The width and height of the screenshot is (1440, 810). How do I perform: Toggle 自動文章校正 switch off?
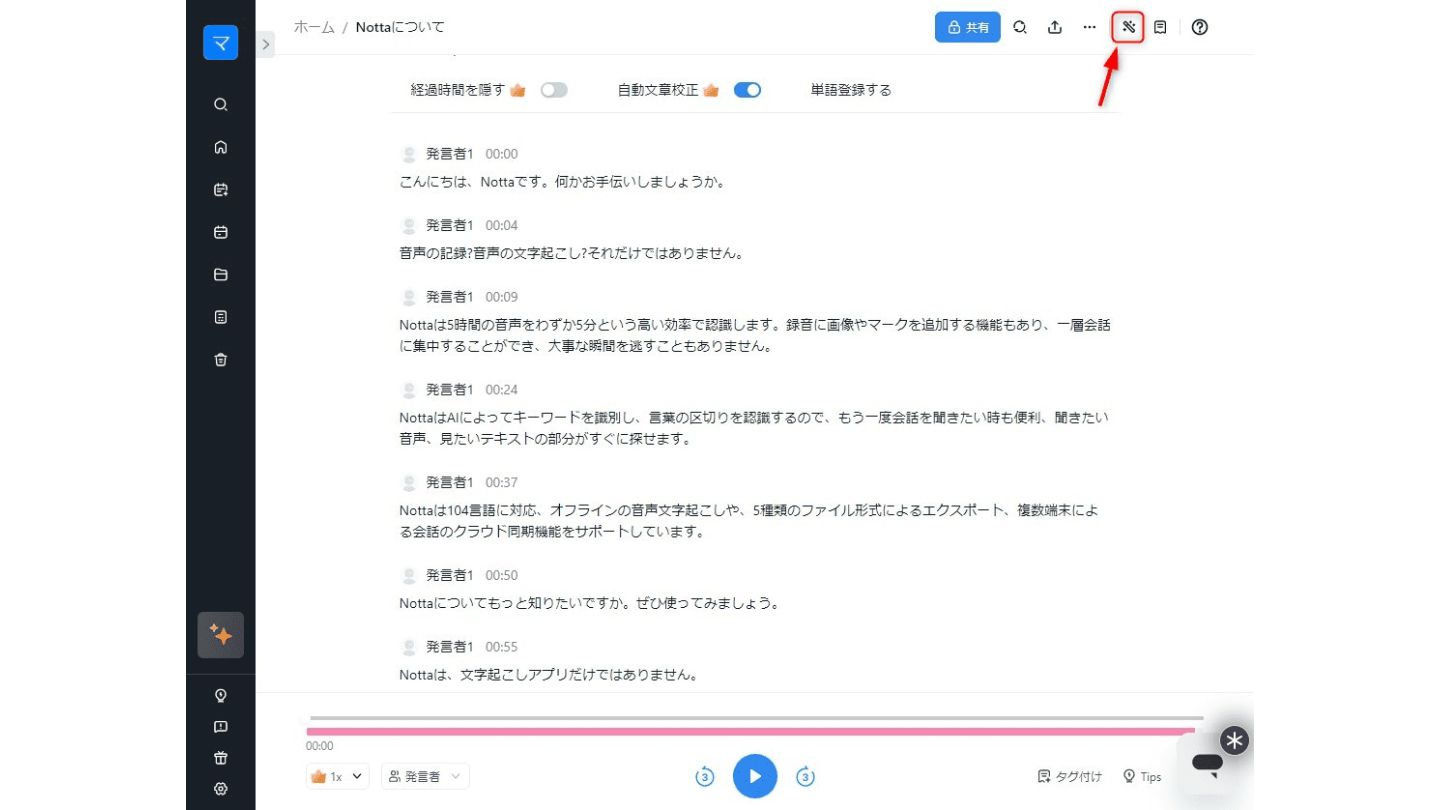[x=747, y=90]
